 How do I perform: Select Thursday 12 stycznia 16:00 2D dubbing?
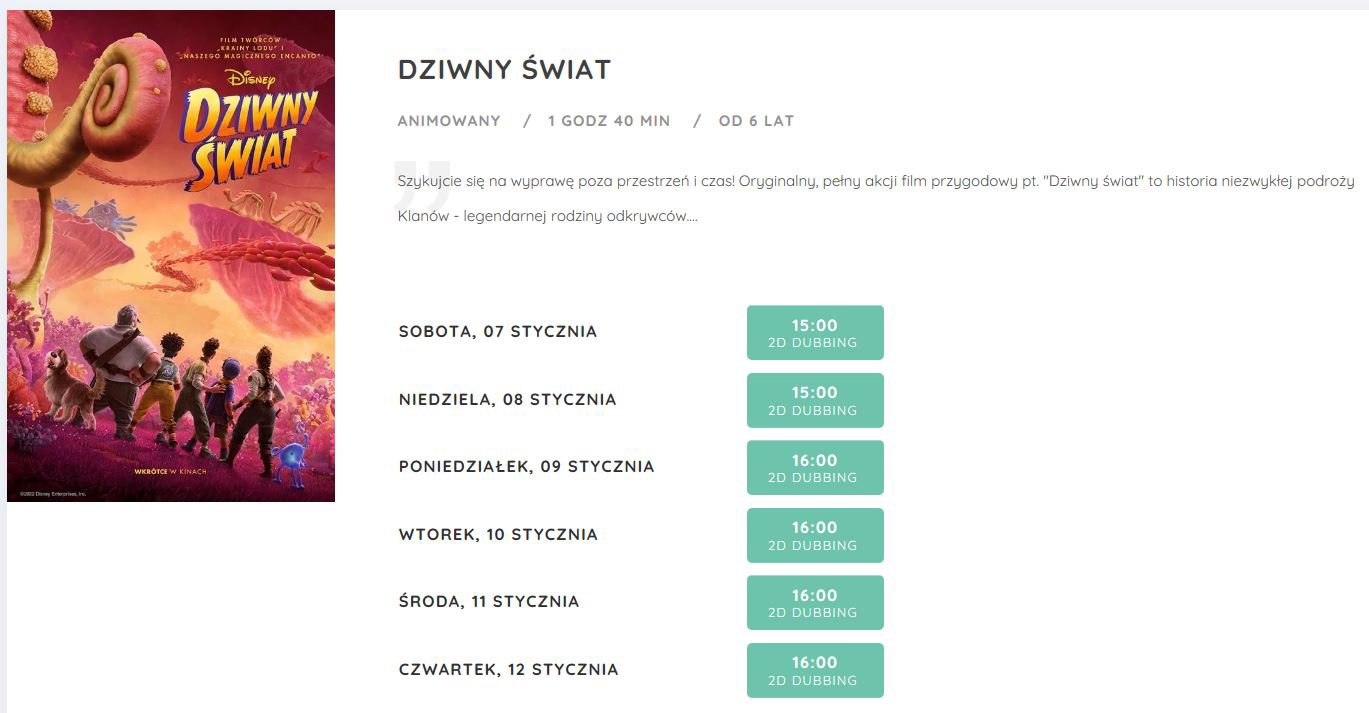click(815, 670)
